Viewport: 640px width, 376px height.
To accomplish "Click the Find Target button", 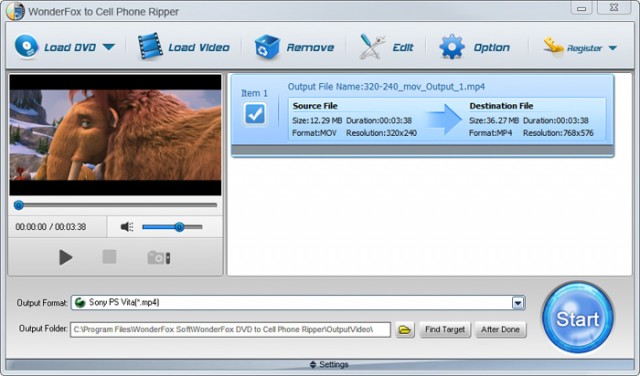I will pos(445,329).
